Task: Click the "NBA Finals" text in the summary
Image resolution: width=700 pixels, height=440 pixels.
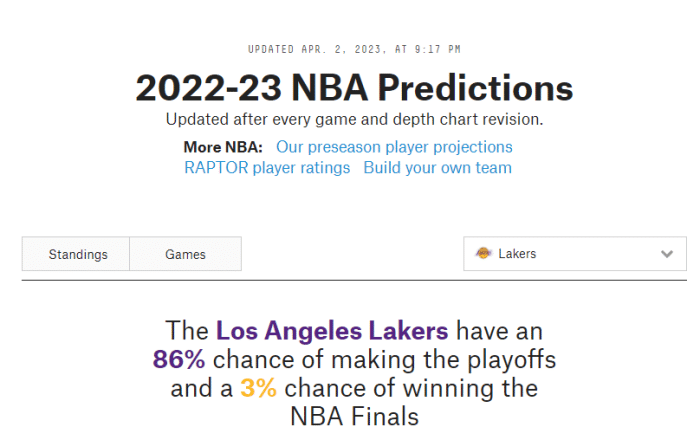Action: tap(355, 416)
